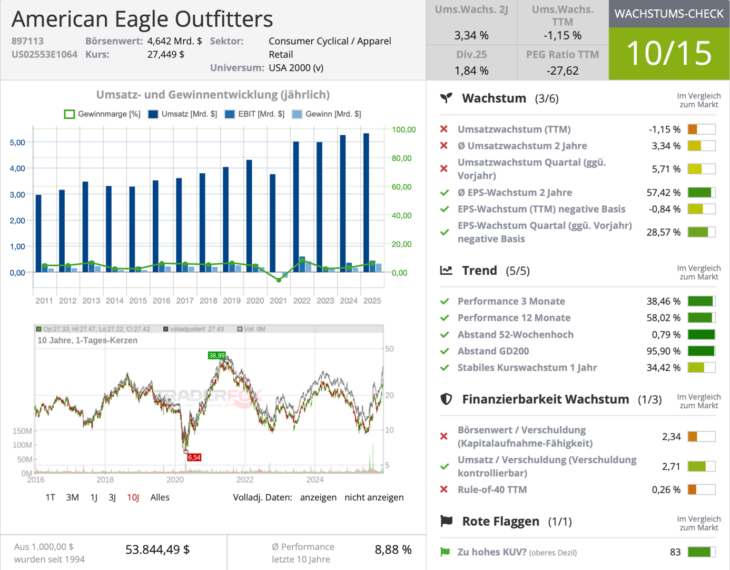Click green check beside Abstand GD200
This screenshot has width=730, height=570.
tap(445, 351)
